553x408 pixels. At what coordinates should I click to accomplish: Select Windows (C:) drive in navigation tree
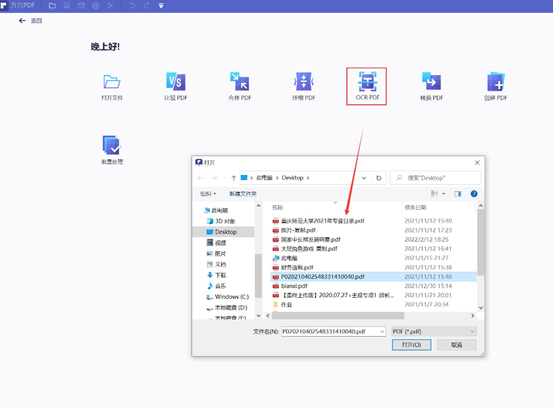228,297
